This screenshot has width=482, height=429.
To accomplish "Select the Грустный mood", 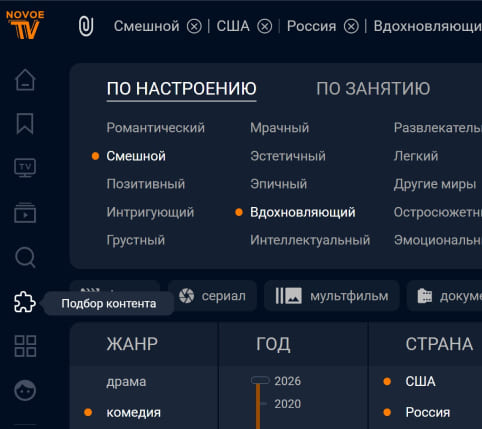I will coord(136,240).
